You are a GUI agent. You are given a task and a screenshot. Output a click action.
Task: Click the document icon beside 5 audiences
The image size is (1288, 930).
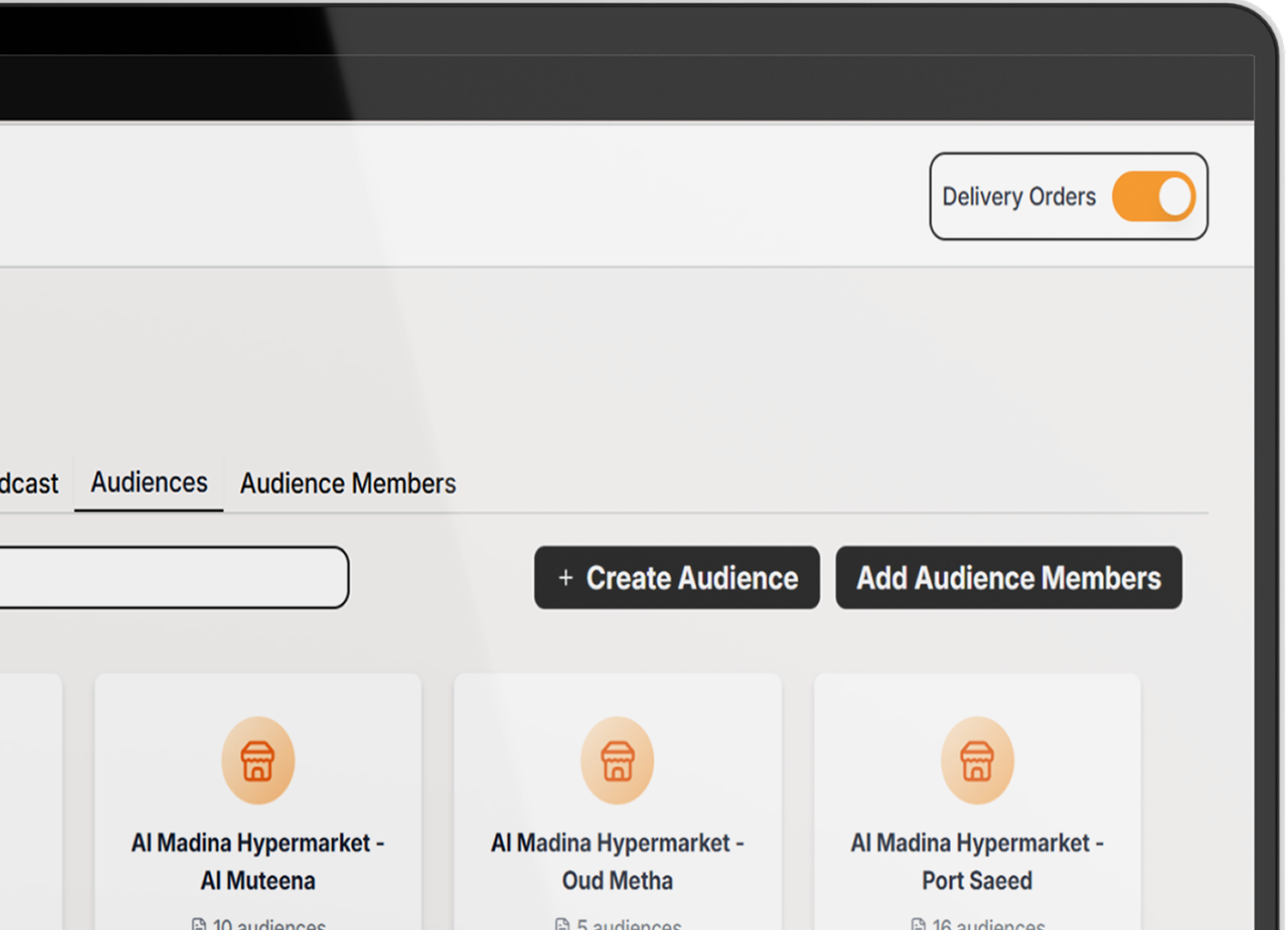coord(563,924)
